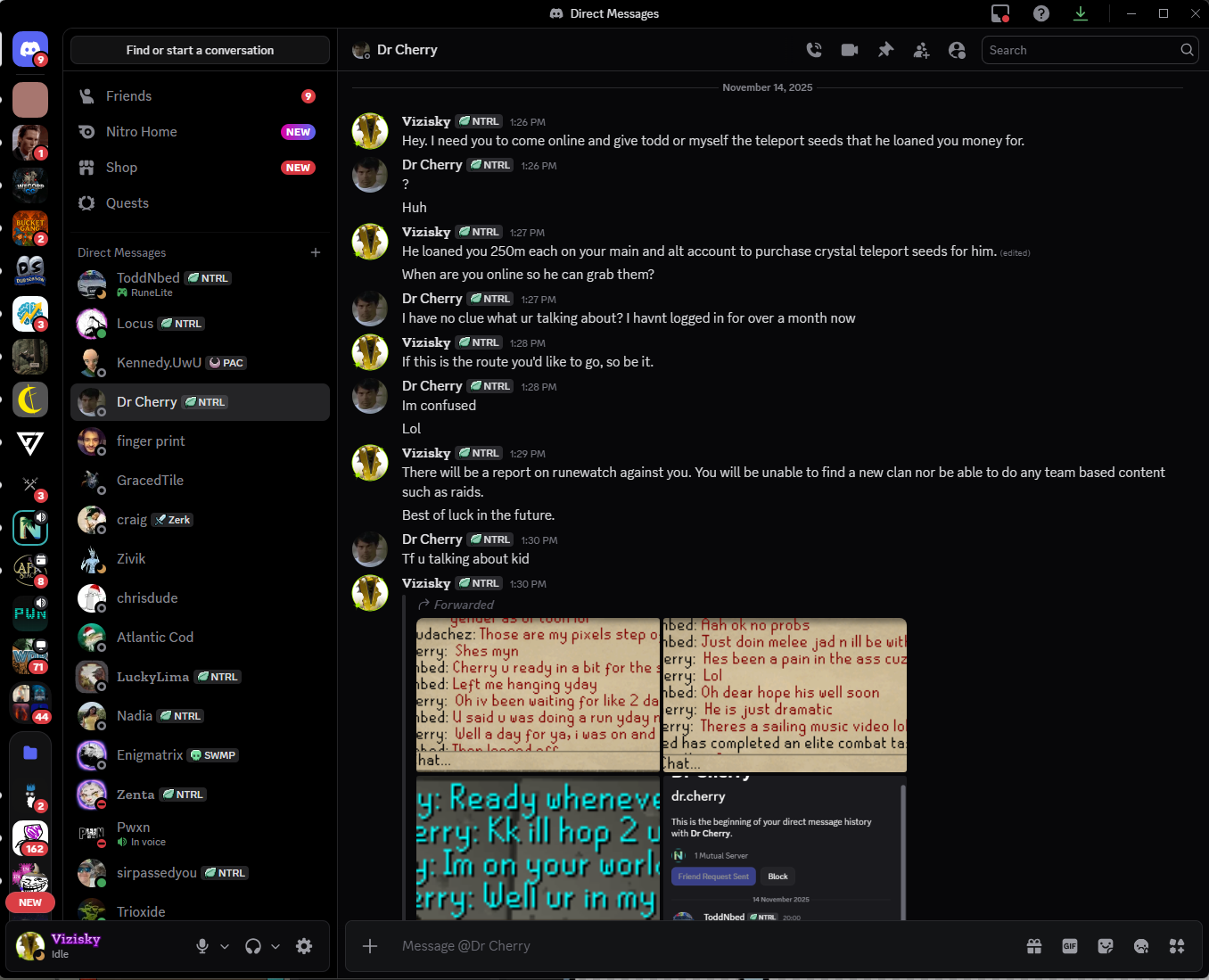Expand headphone output device options
Image resolution: width=1209 pixels, height=980 pixels.
click(276, 946)
